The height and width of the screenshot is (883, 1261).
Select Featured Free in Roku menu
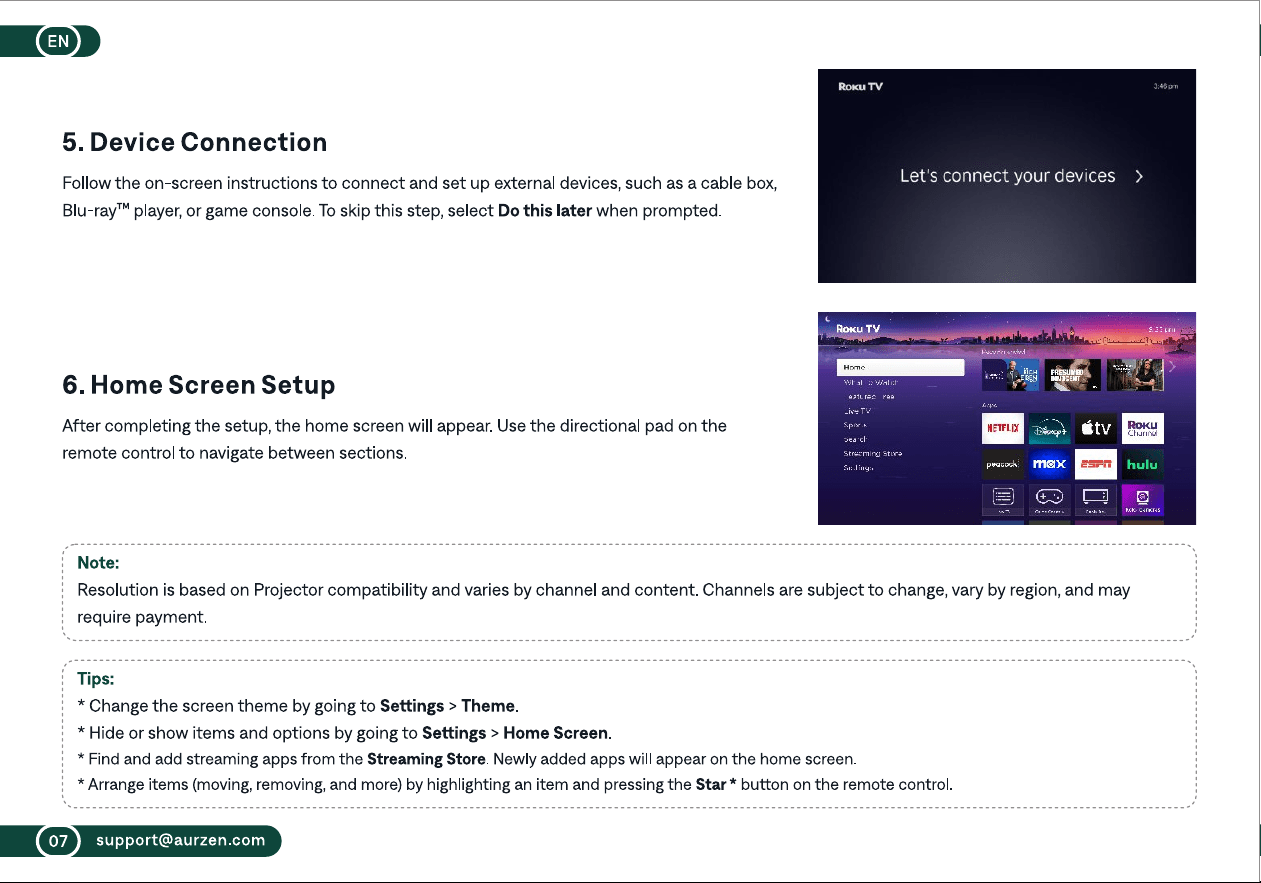pos(871,396)
